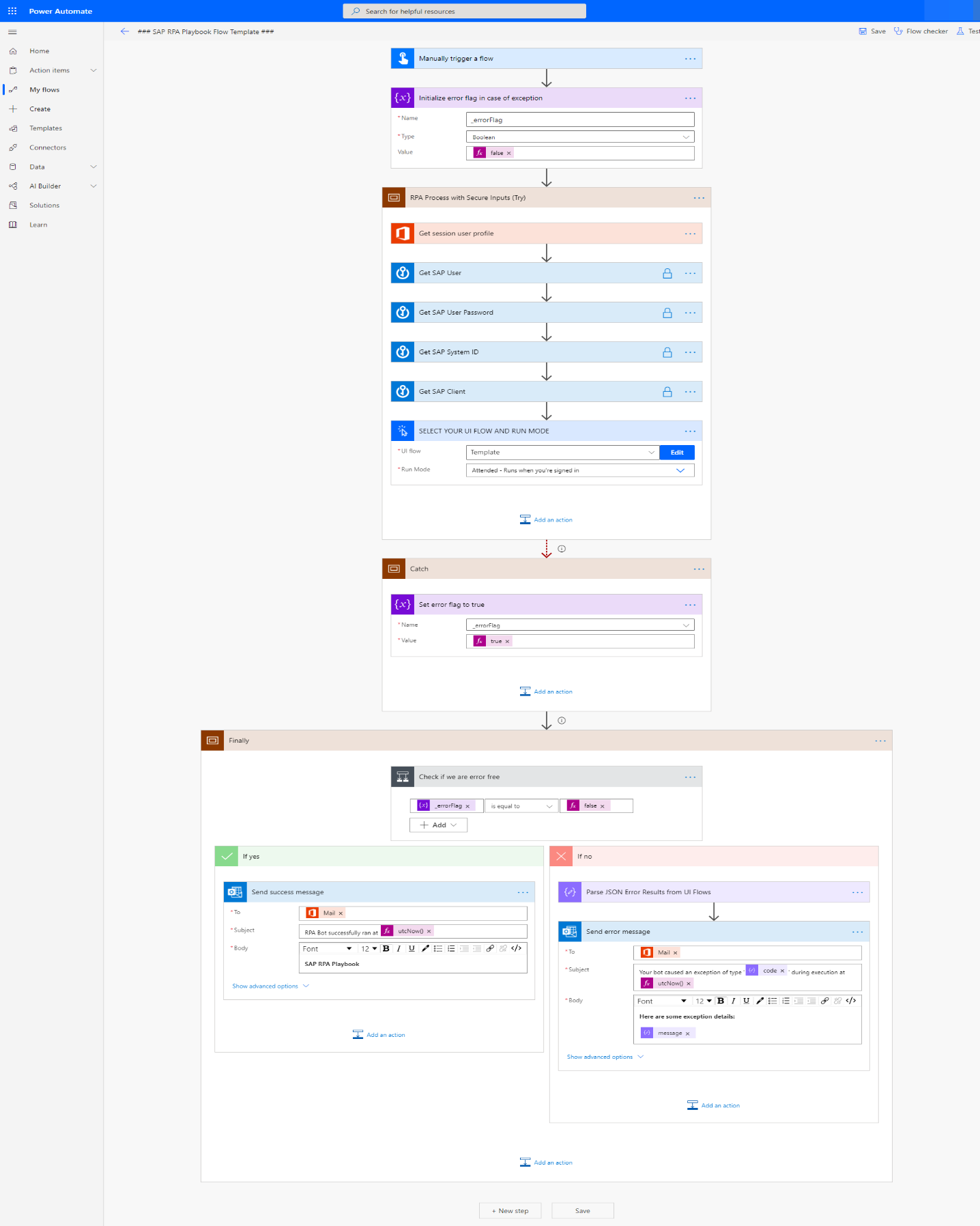Remove false token from Initialize error flag Value
Screen dimensions: 980x1226
coord(509,153)
